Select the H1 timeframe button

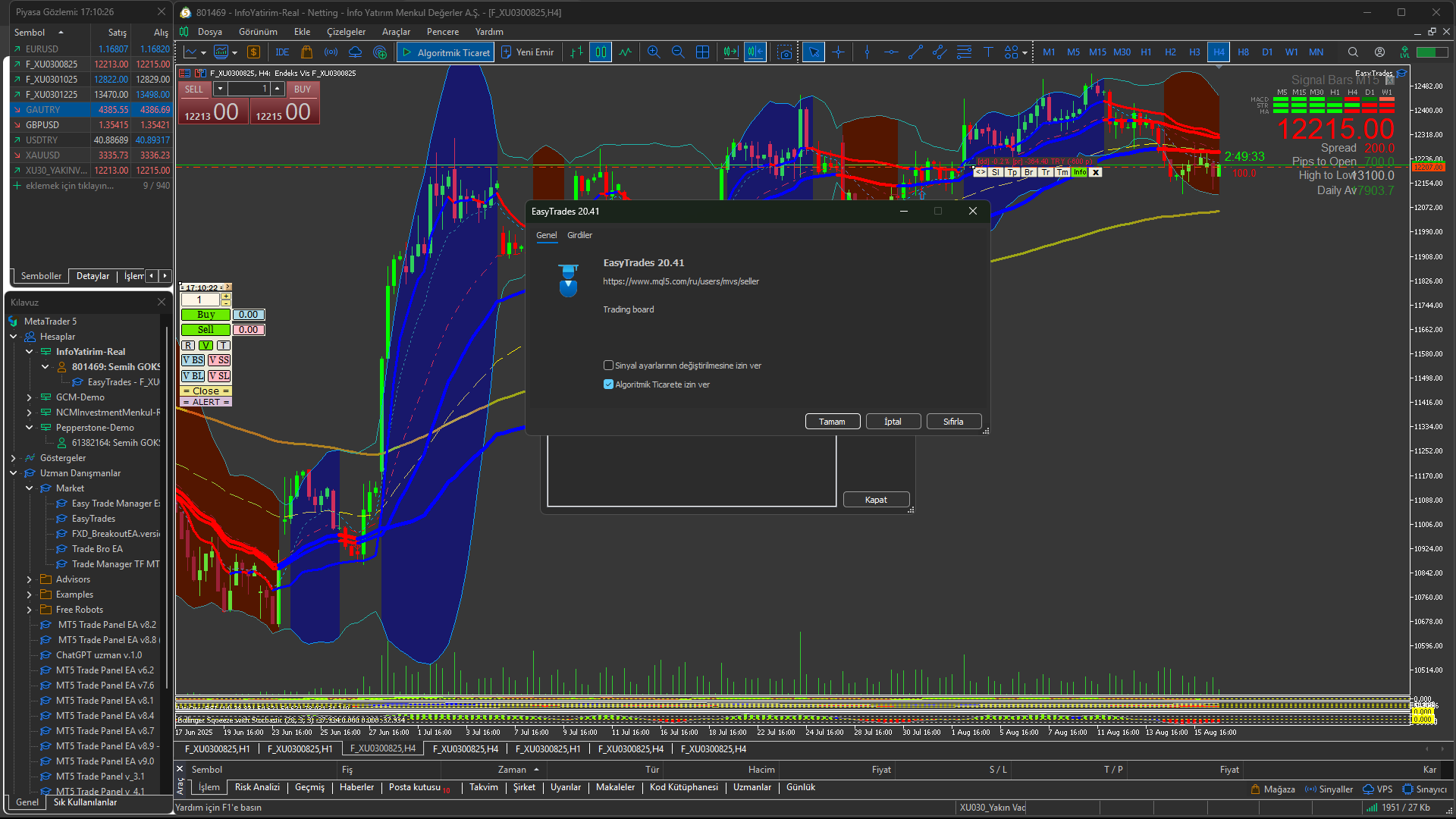point(1146,52)
